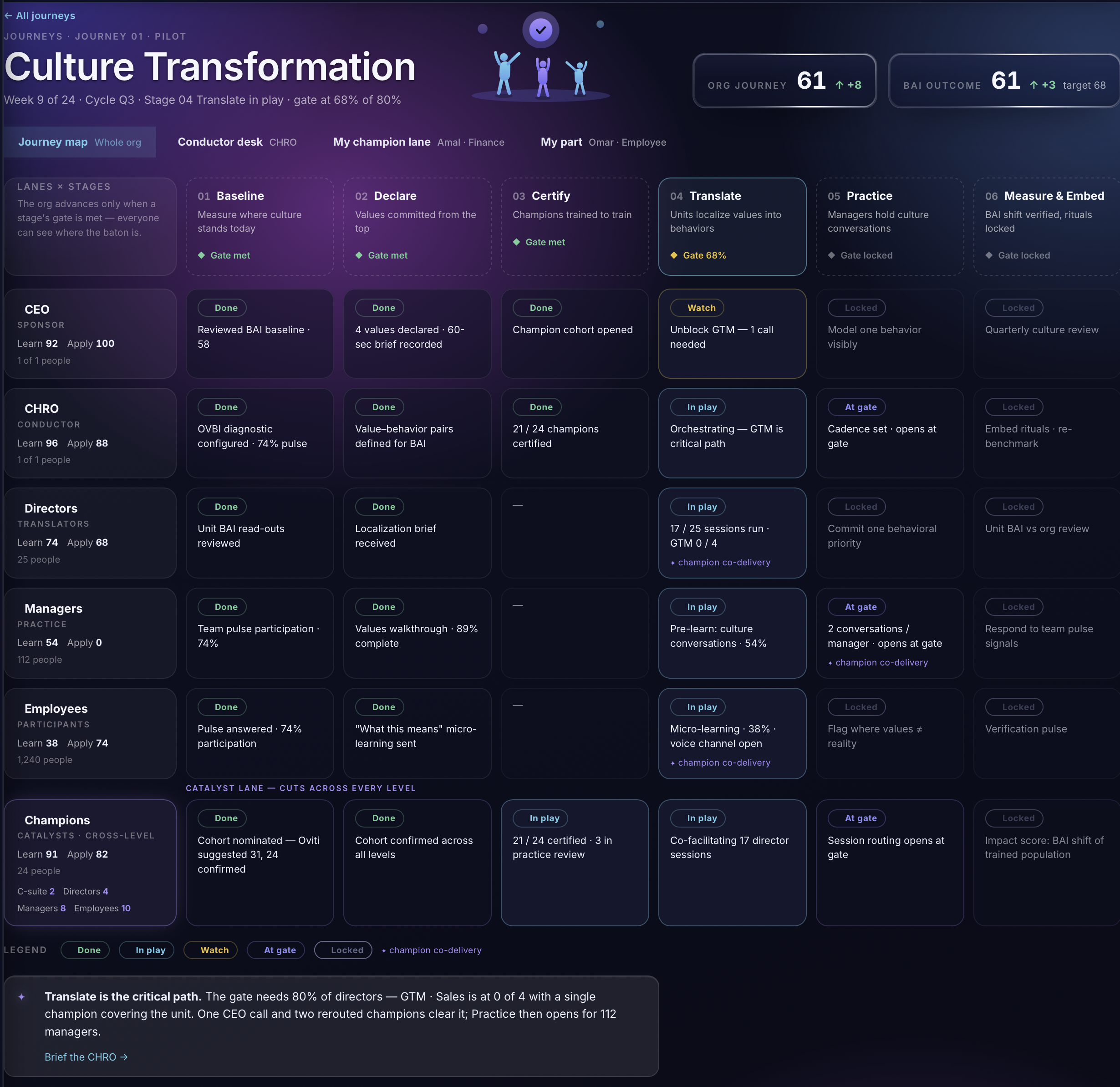This screenshot has width=1120, height=1087.
Task: Click the co-delivery sparkle in Managers' Practice cell
Action: (830, 663)
